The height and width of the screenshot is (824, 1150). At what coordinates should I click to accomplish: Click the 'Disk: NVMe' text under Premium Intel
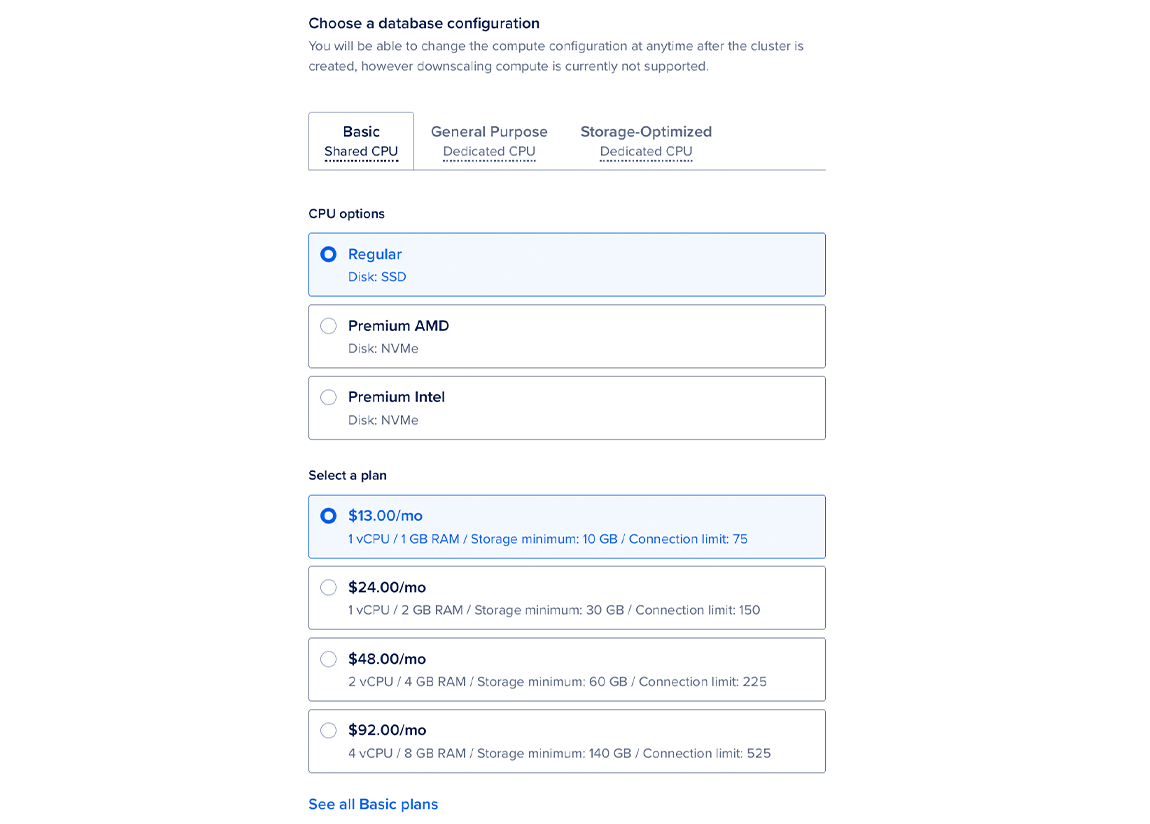pyautogui.click(x=384, y=420)
